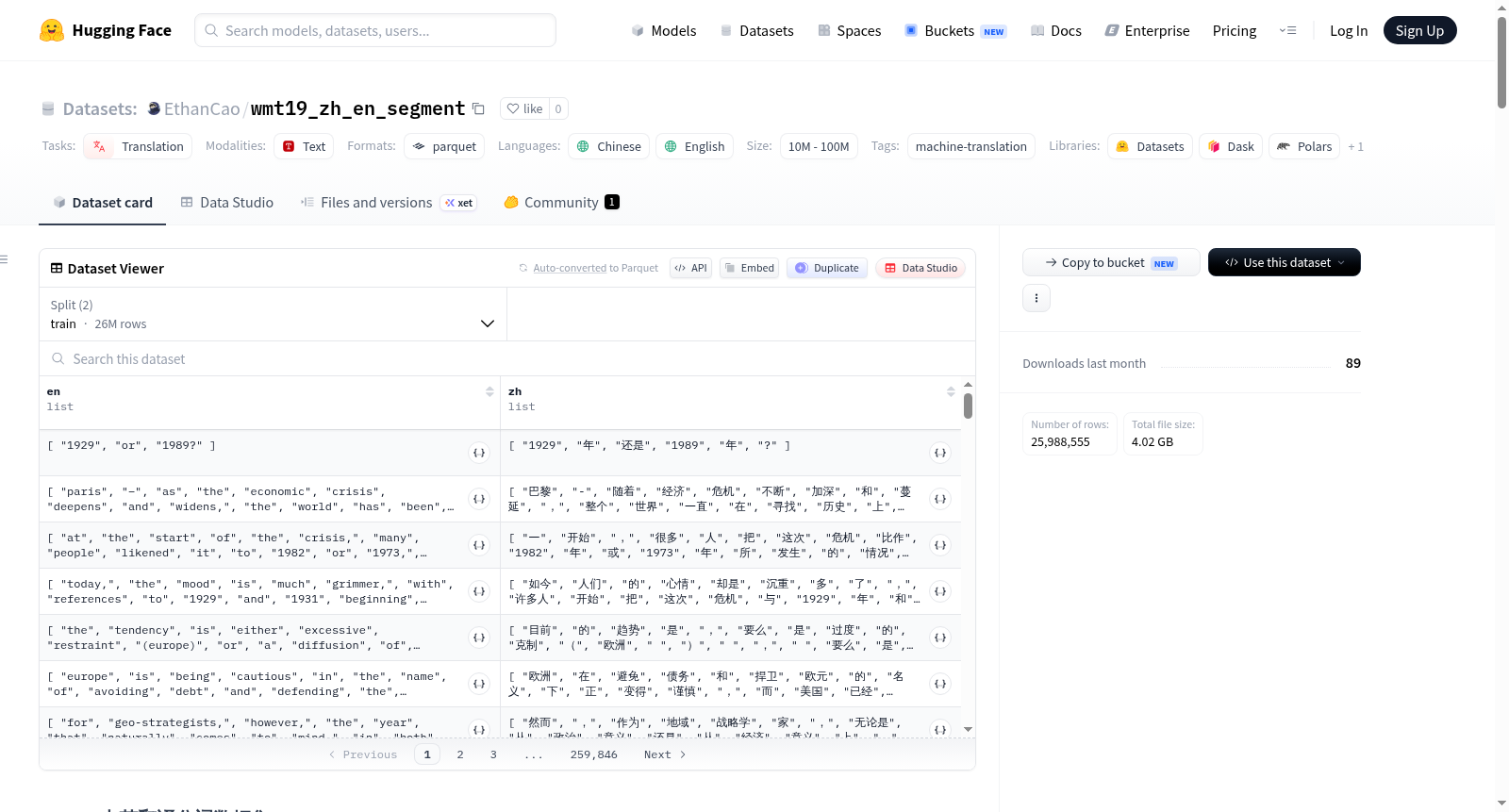Click the like heart button
Image resolution: width=1509 pixels, height=812 pixels.
(524, 108)
